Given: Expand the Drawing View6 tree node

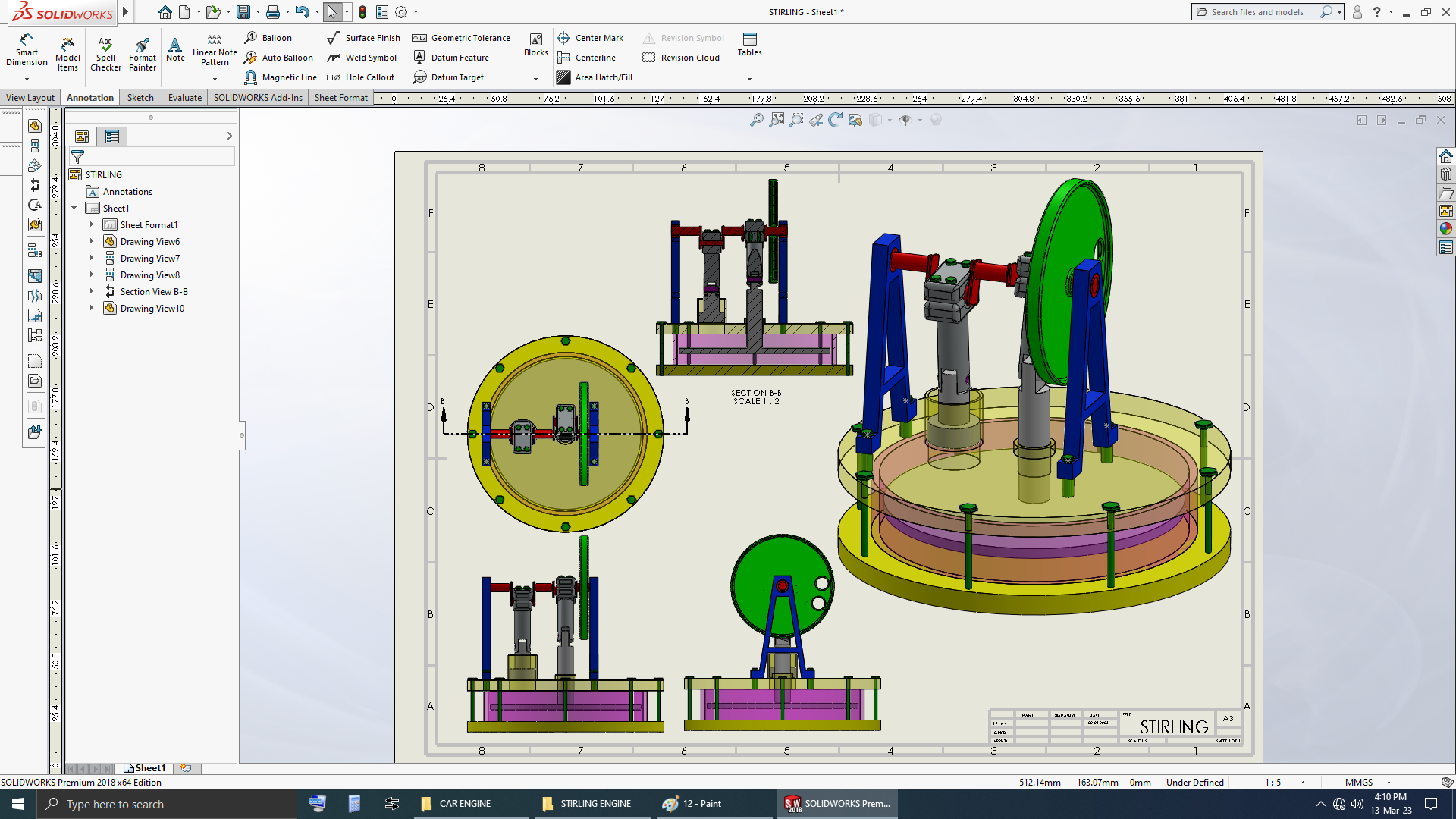Looking at the screenshot, I should 92,241.
